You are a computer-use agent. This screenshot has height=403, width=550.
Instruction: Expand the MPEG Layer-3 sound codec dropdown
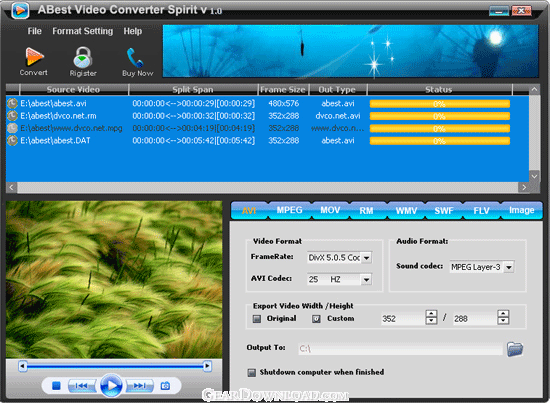click(509, 267)
